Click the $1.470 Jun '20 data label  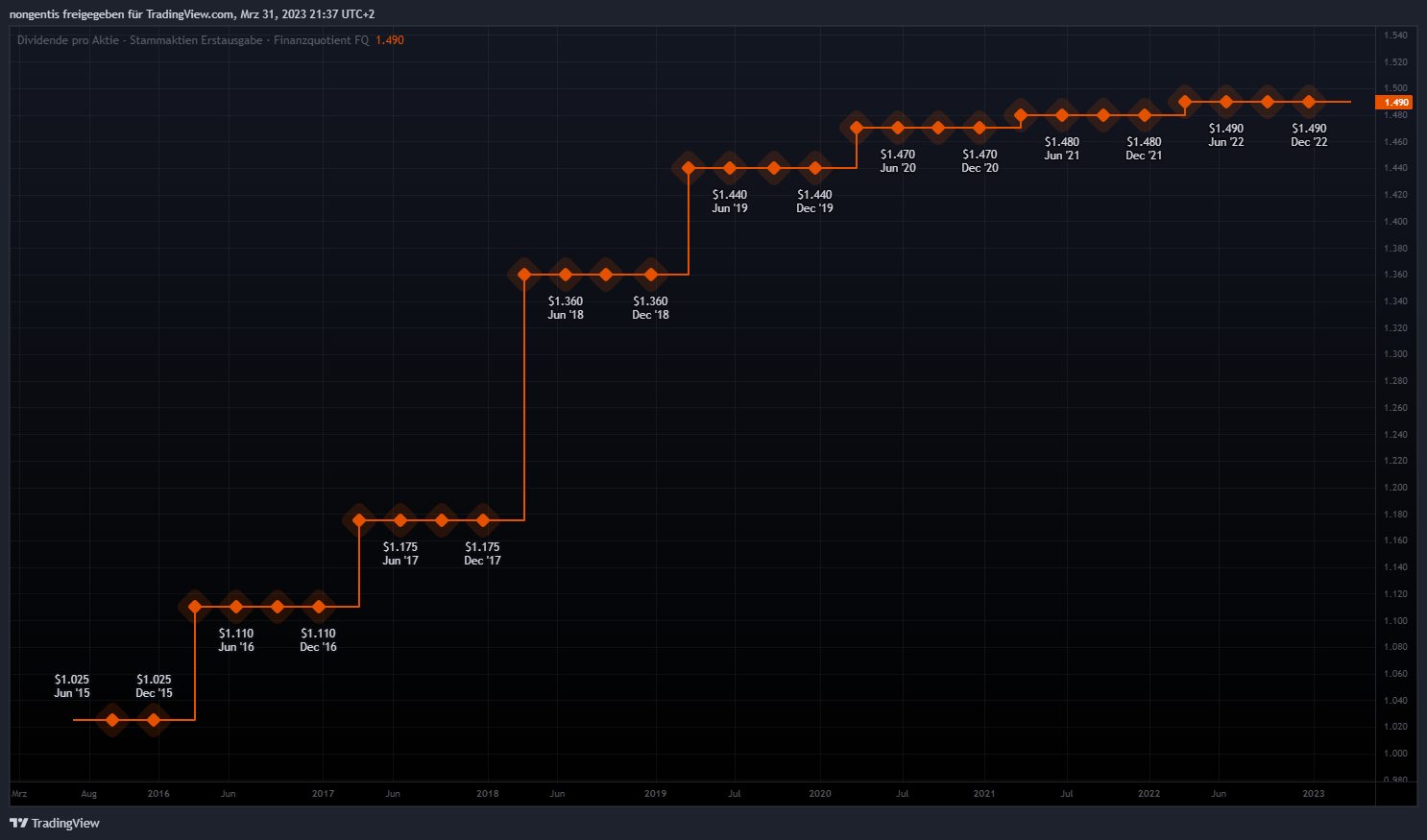(898, 160)
